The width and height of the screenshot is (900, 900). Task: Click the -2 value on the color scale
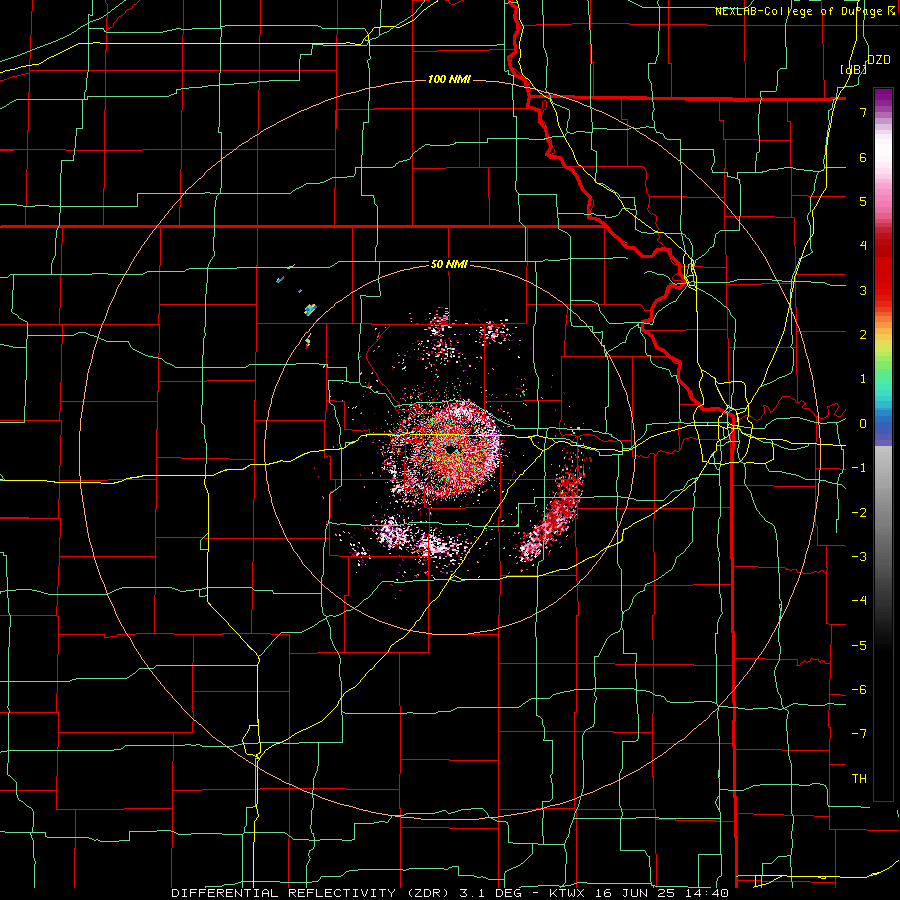pos(859,512)
